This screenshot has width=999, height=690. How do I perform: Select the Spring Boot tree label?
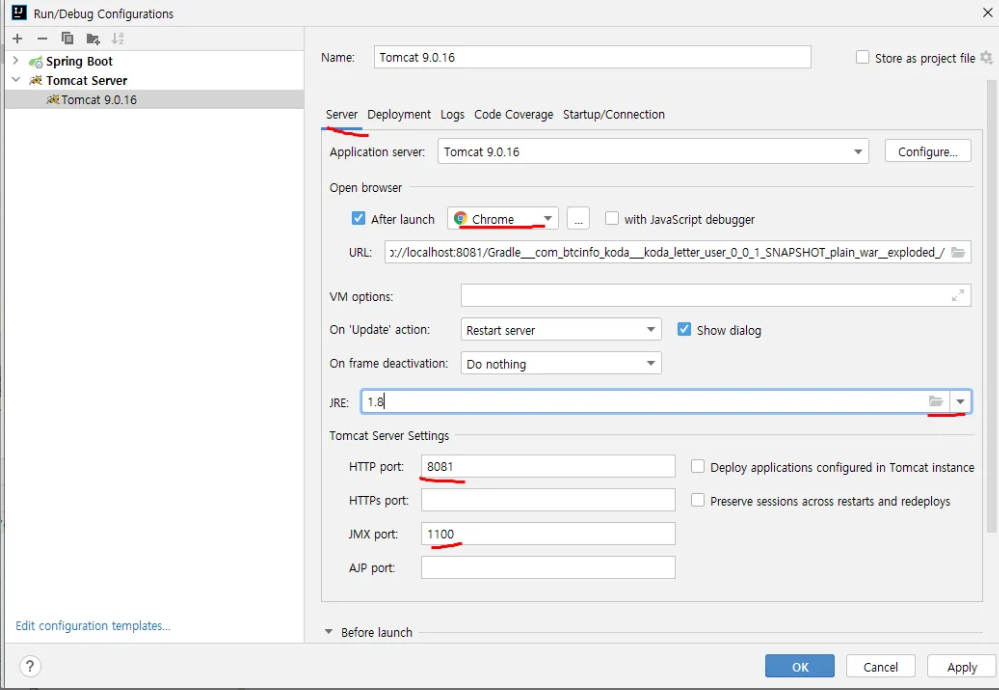coord(79,62)
